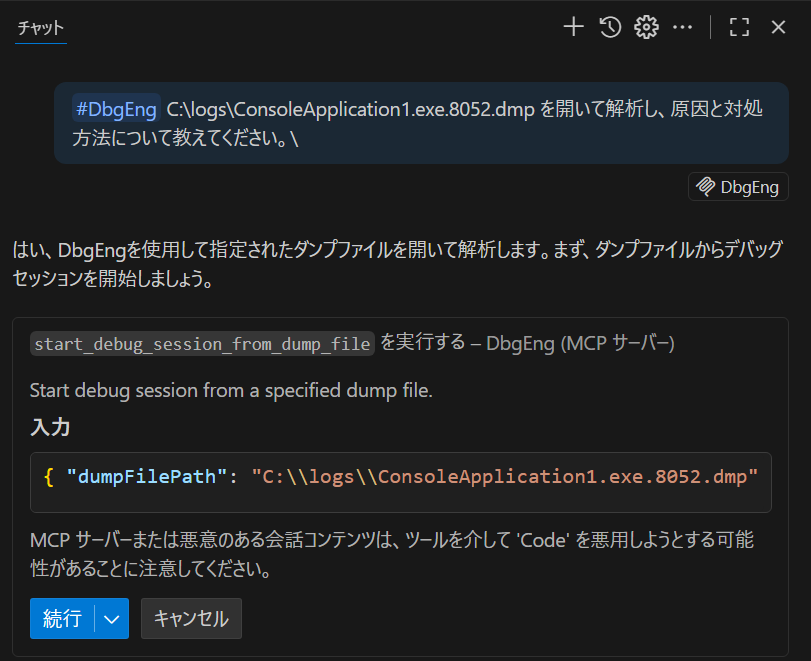Close the chat panel
The image size is (811, 661).
click(778, 27)
